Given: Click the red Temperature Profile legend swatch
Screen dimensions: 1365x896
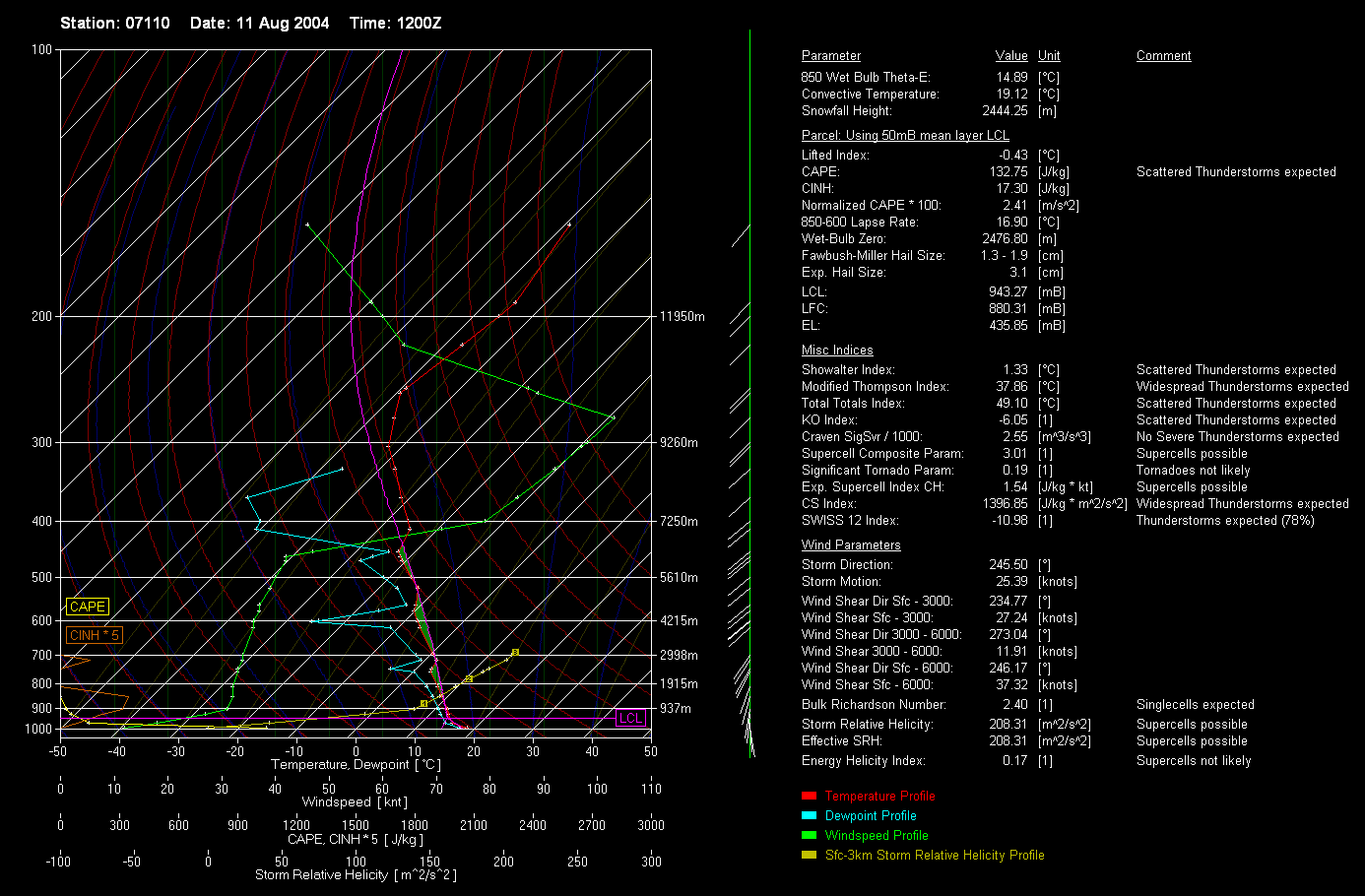Looking at the screenshot, I should [809, 796].
